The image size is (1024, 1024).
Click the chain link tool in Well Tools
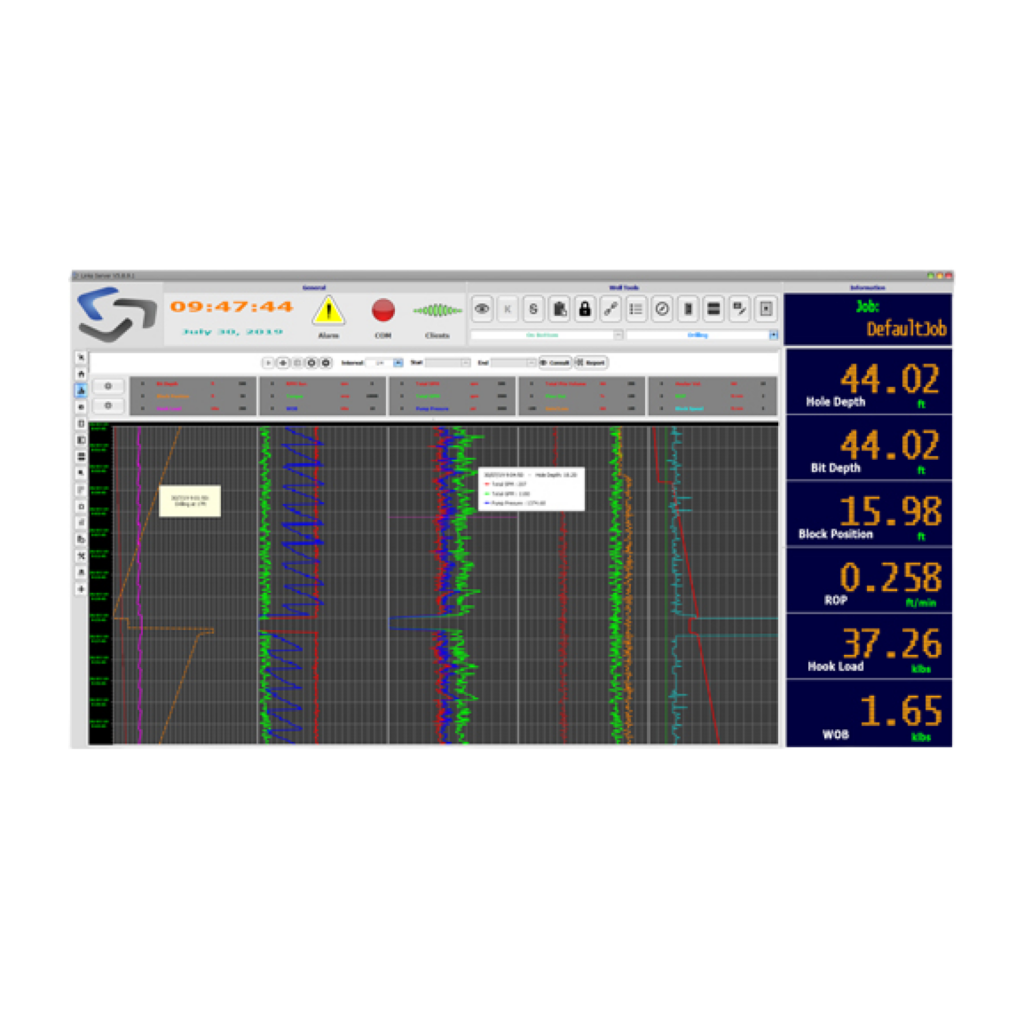coord(611,309)
